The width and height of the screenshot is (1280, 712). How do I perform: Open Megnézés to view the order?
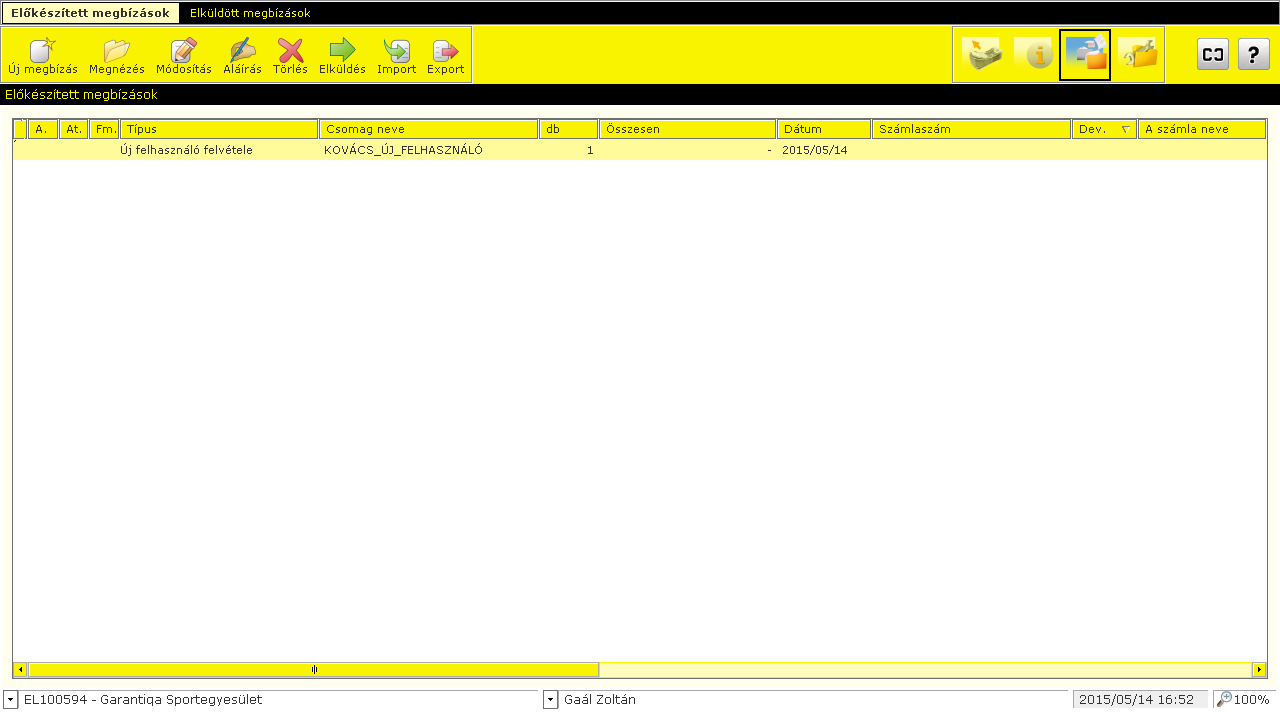[x=117, y=56]
